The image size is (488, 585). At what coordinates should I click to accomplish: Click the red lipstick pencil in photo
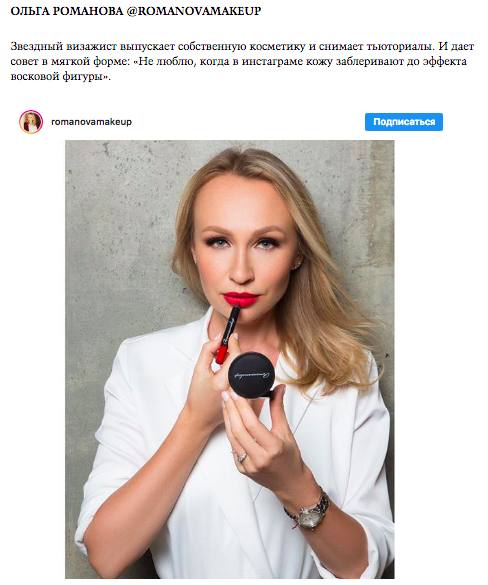click(x=227, y=335)
